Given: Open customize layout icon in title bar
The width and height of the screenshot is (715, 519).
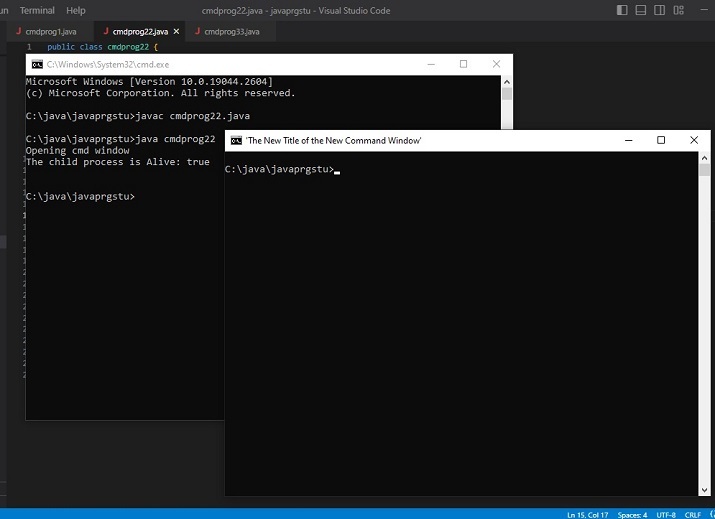Looking at the screenshot, I should tap(679, 10).
